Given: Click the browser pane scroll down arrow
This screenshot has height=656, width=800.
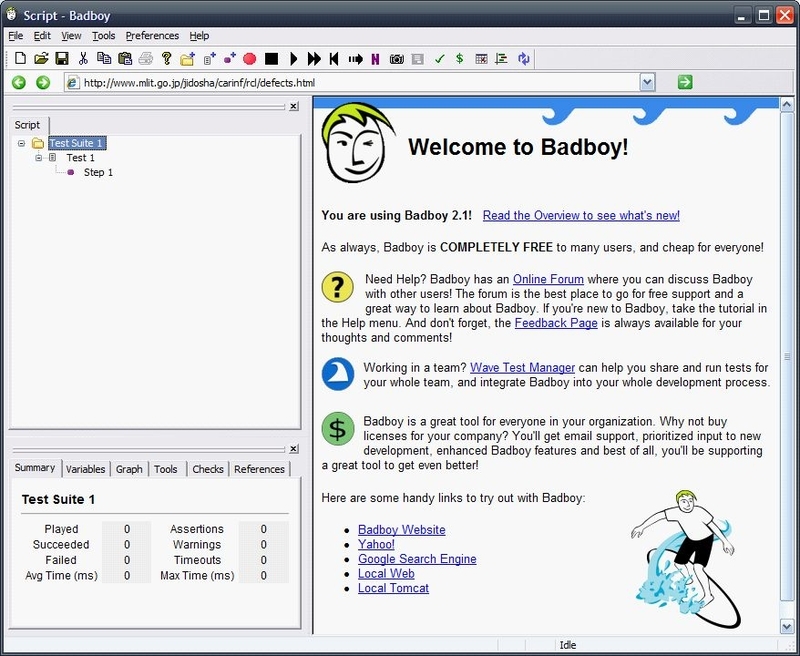Looking at the screenshot, I should [786, 626].
